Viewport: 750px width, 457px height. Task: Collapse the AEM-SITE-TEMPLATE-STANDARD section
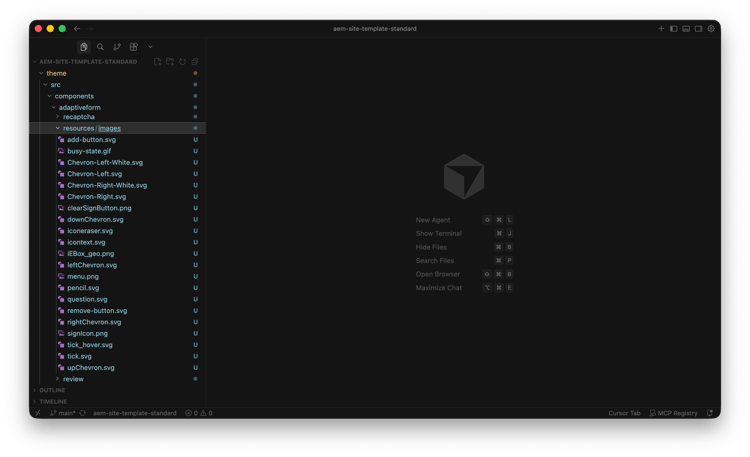click(35, 62)
